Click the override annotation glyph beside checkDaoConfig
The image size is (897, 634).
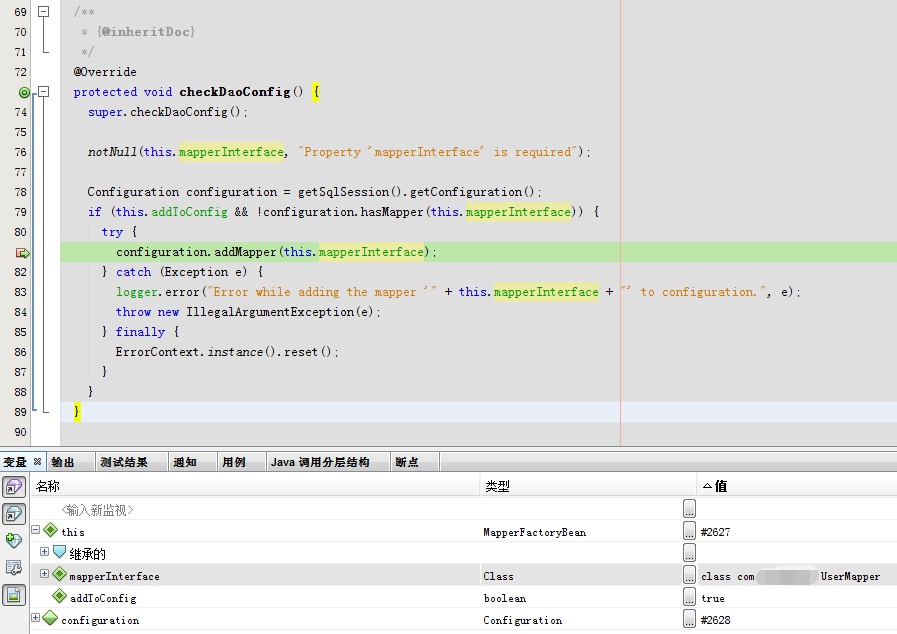24,92
